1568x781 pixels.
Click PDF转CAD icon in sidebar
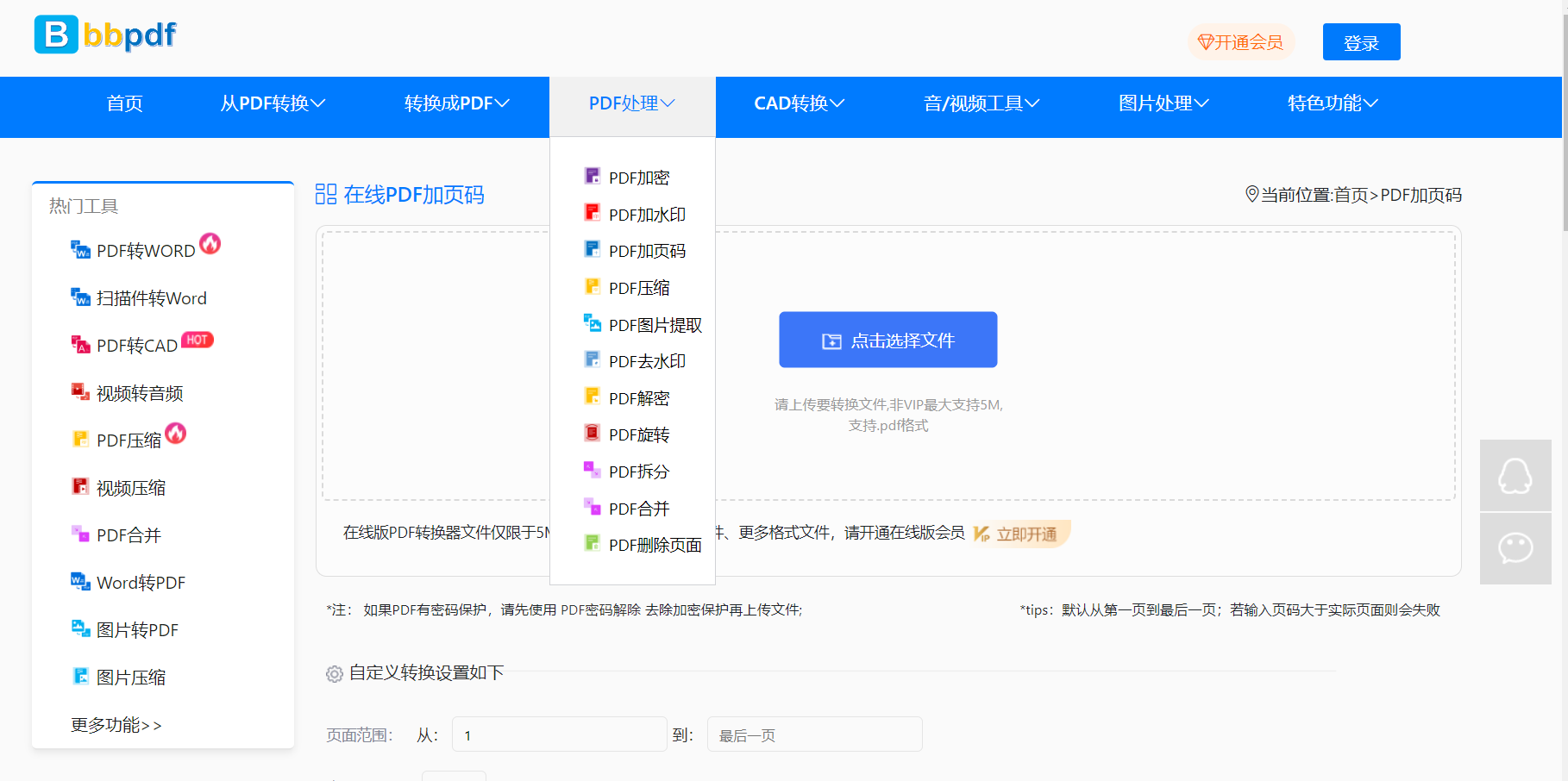[80, 345]
